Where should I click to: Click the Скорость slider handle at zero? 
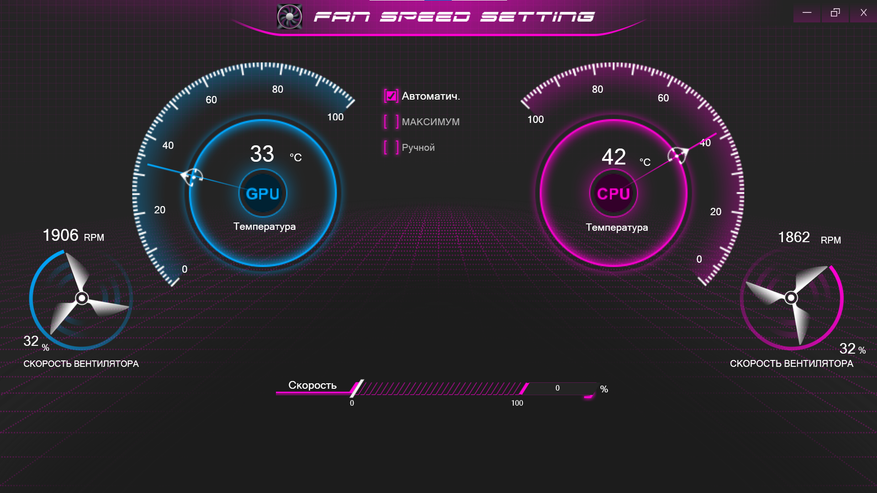pos(356,388)
